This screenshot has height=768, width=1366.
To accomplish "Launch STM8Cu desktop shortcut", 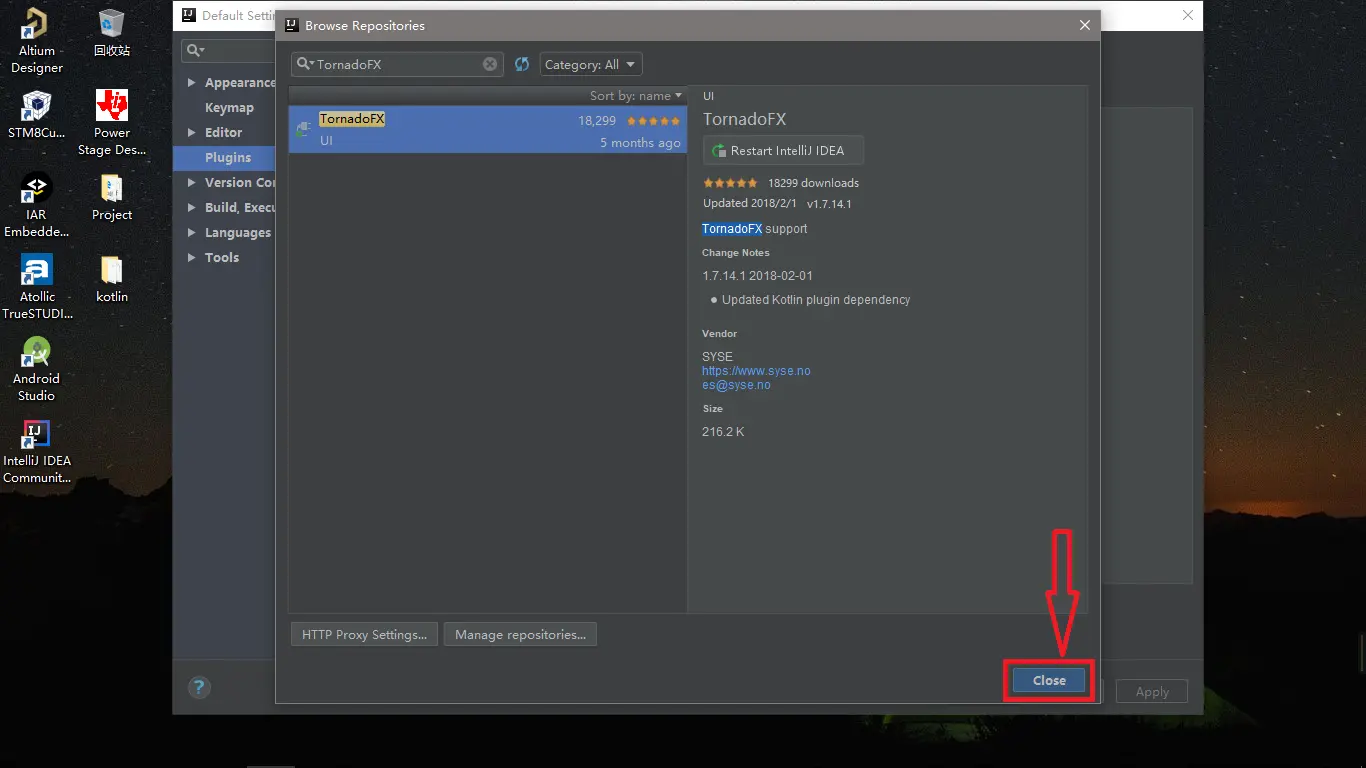I will 37,114.
